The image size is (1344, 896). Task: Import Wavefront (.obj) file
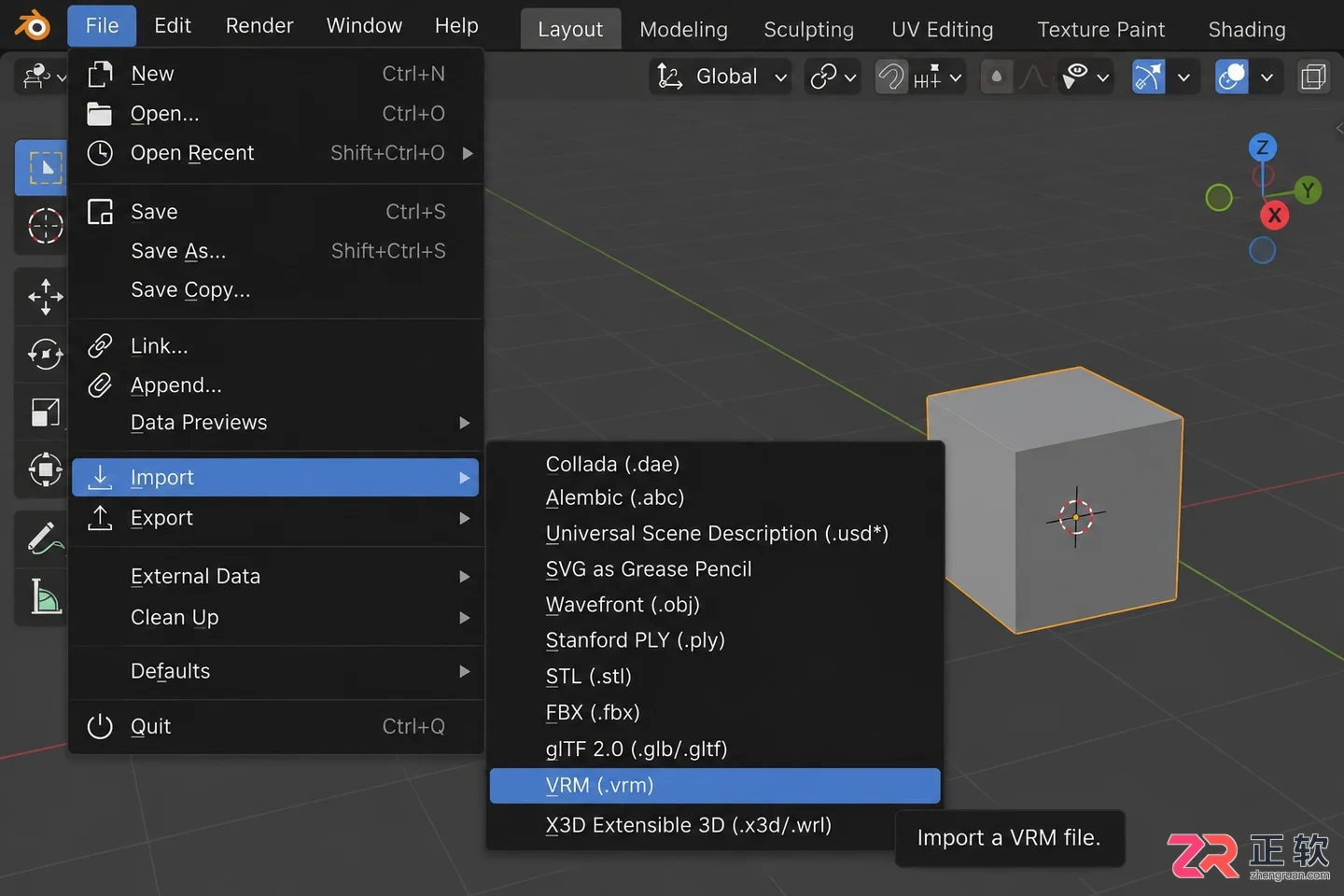715,605
